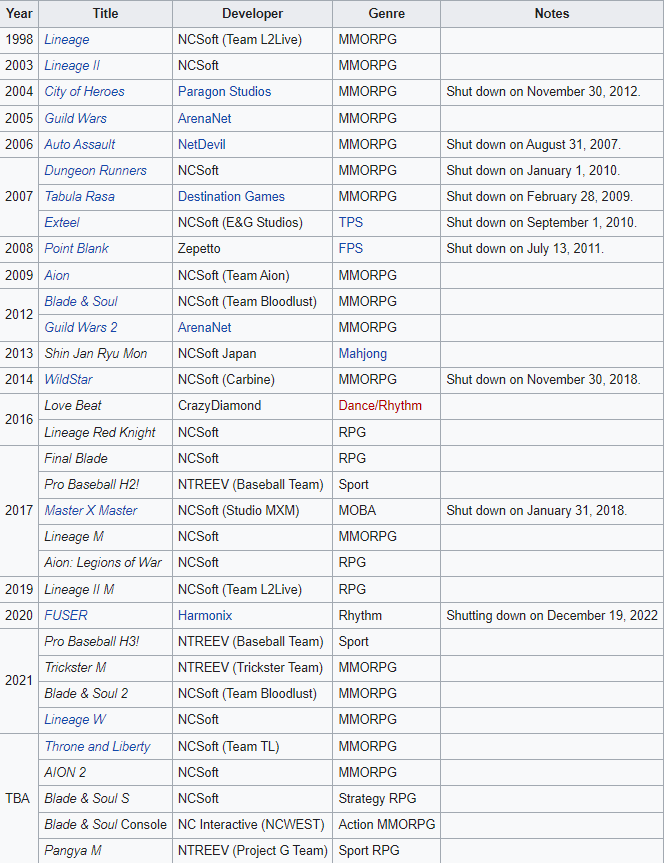This screenshot has height=863, width=665.
Task: Open the Guild Wars link
Action: [x=75, y=118]
